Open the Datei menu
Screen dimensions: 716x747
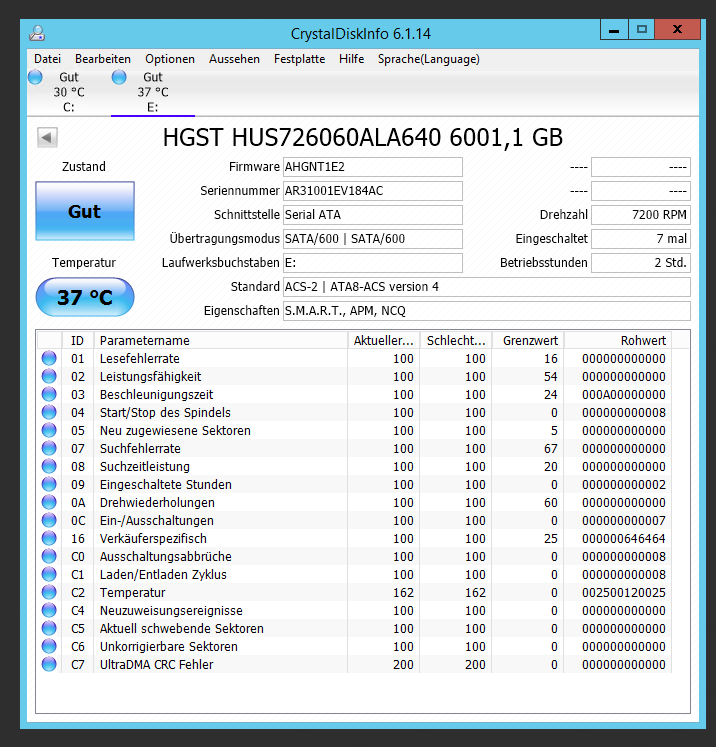pos(48,59)
